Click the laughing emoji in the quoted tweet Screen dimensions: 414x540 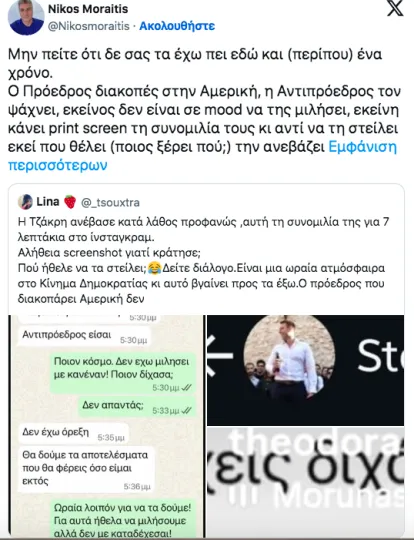pos(155,268)
